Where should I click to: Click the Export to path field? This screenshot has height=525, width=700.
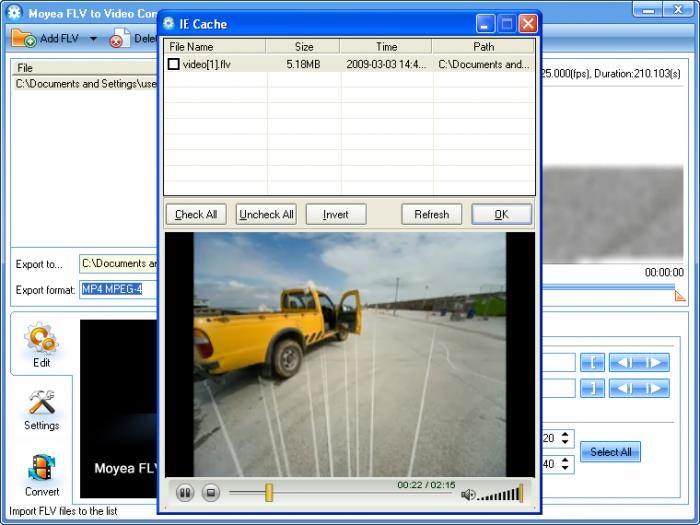coord(118,263)
